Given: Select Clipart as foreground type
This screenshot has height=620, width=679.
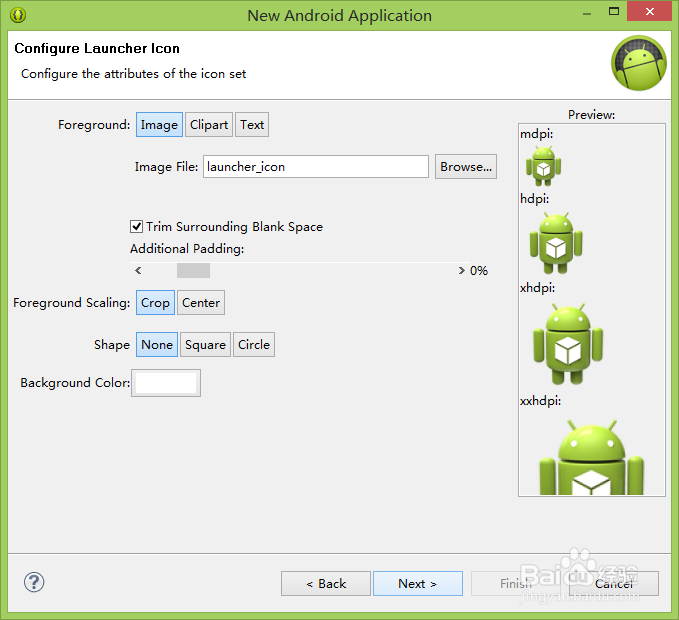Looking at the screenshot, I should 209,125.
